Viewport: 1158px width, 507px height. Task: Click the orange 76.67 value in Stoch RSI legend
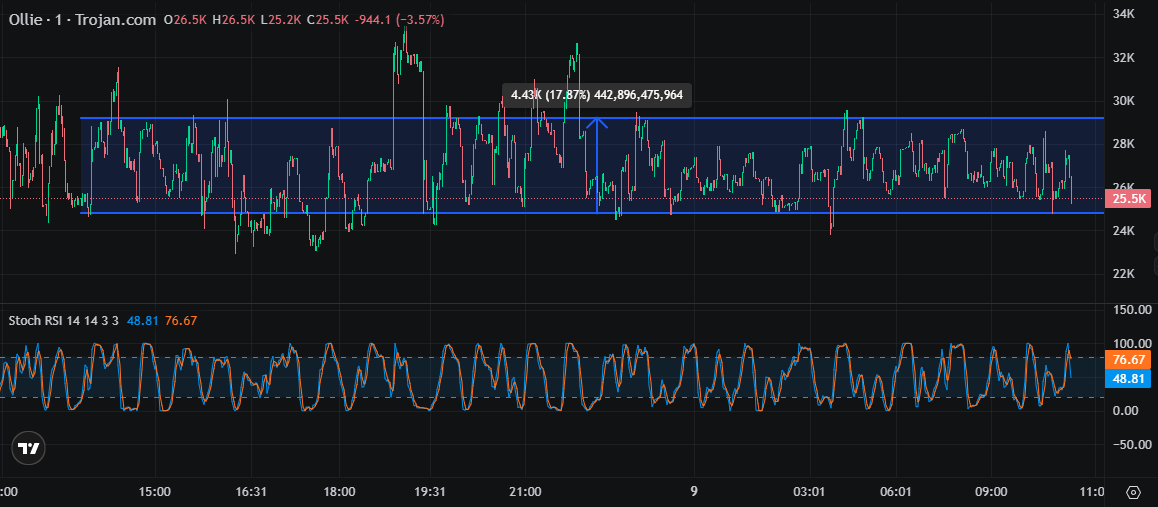181,320
